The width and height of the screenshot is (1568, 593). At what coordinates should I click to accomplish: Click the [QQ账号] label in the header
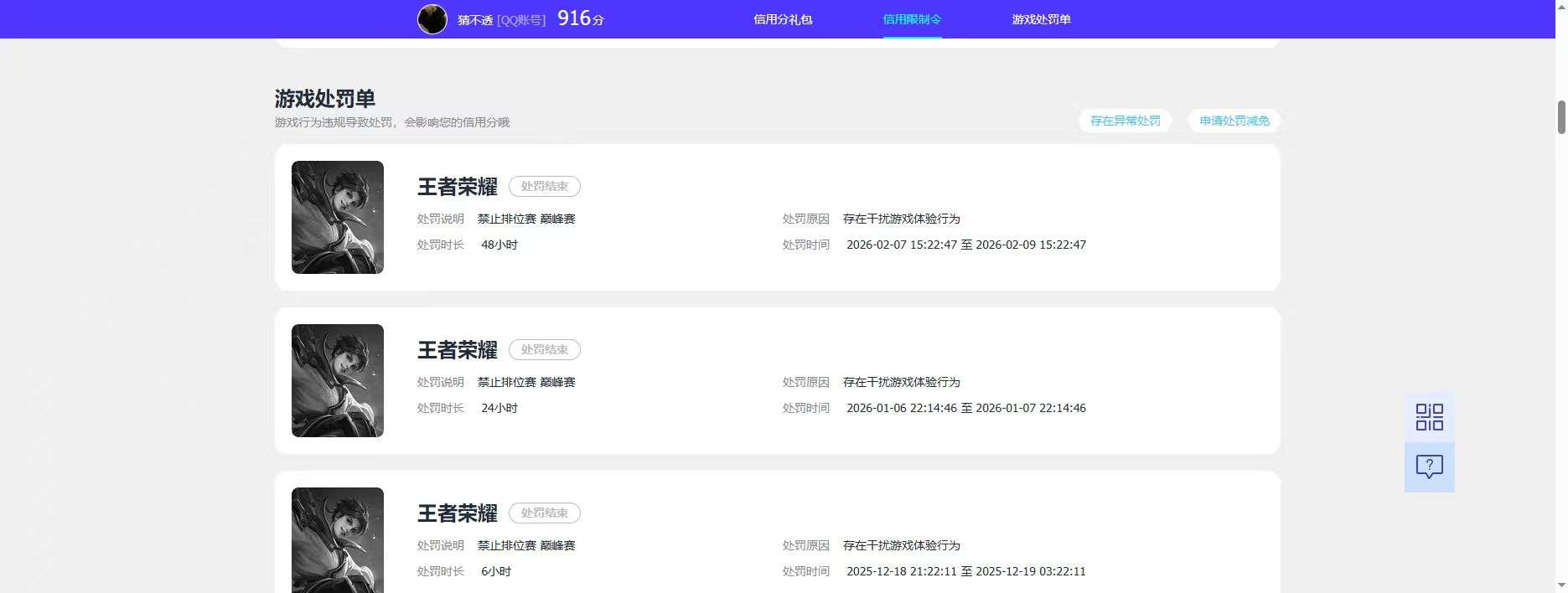(521, 20)
